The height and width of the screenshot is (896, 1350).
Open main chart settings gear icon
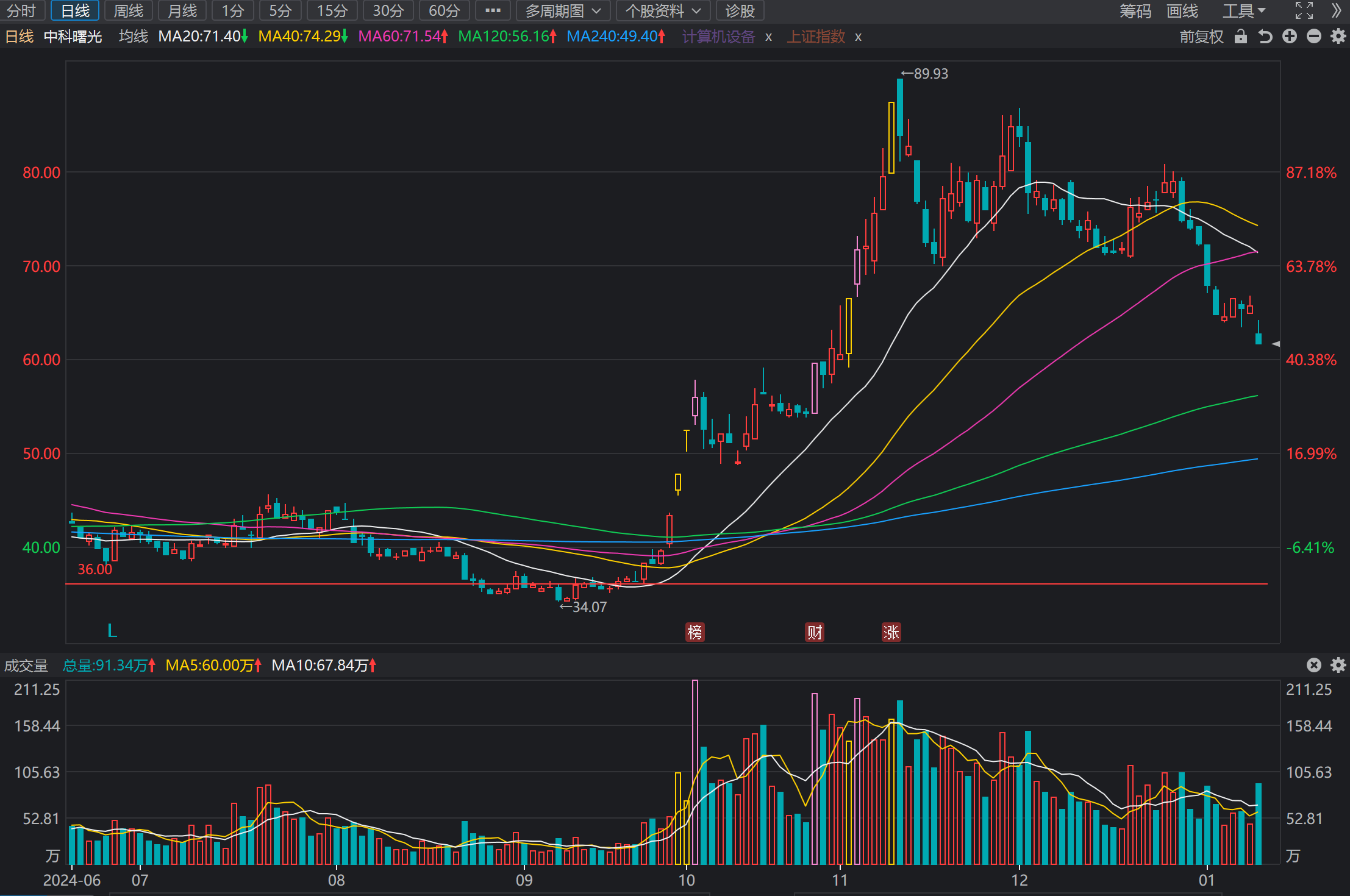1338,37
